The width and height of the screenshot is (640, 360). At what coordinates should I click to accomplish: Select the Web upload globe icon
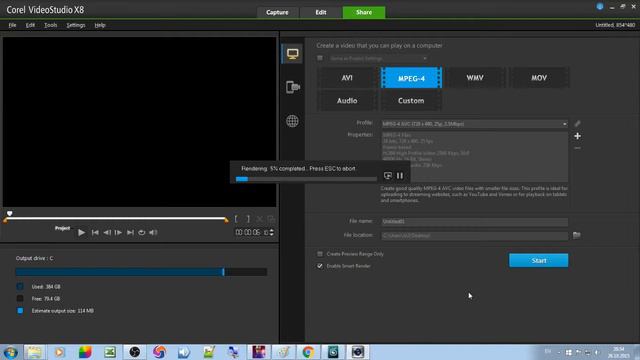[x=292, y=121]
